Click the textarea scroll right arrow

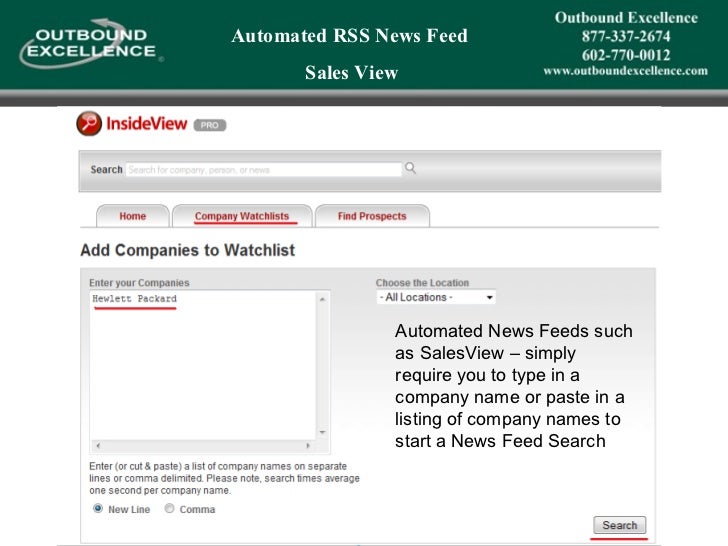[308, 446]
